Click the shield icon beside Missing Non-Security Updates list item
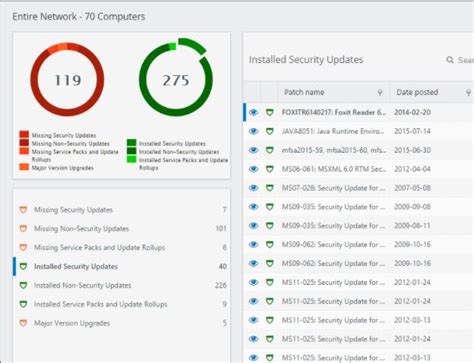This screenshot has height=363, width=474. [23, 229]
